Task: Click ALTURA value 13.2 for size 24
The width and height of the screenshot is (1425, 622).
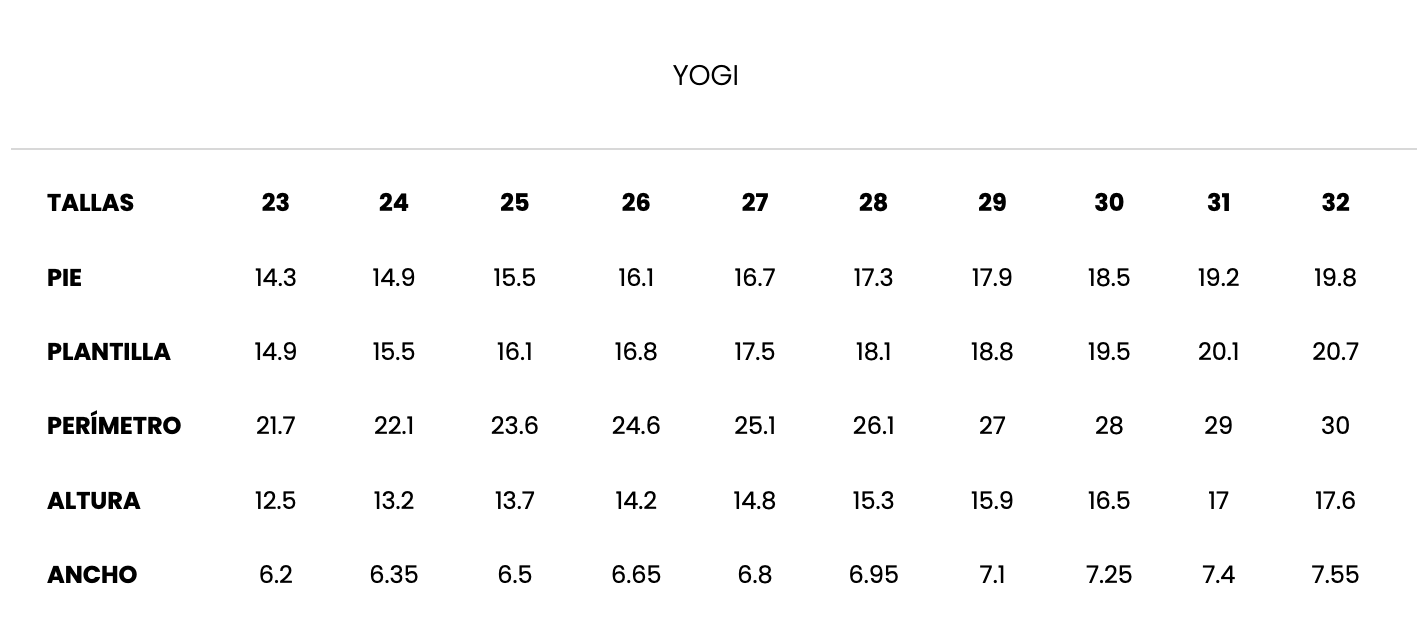Action: click(394, 501)
